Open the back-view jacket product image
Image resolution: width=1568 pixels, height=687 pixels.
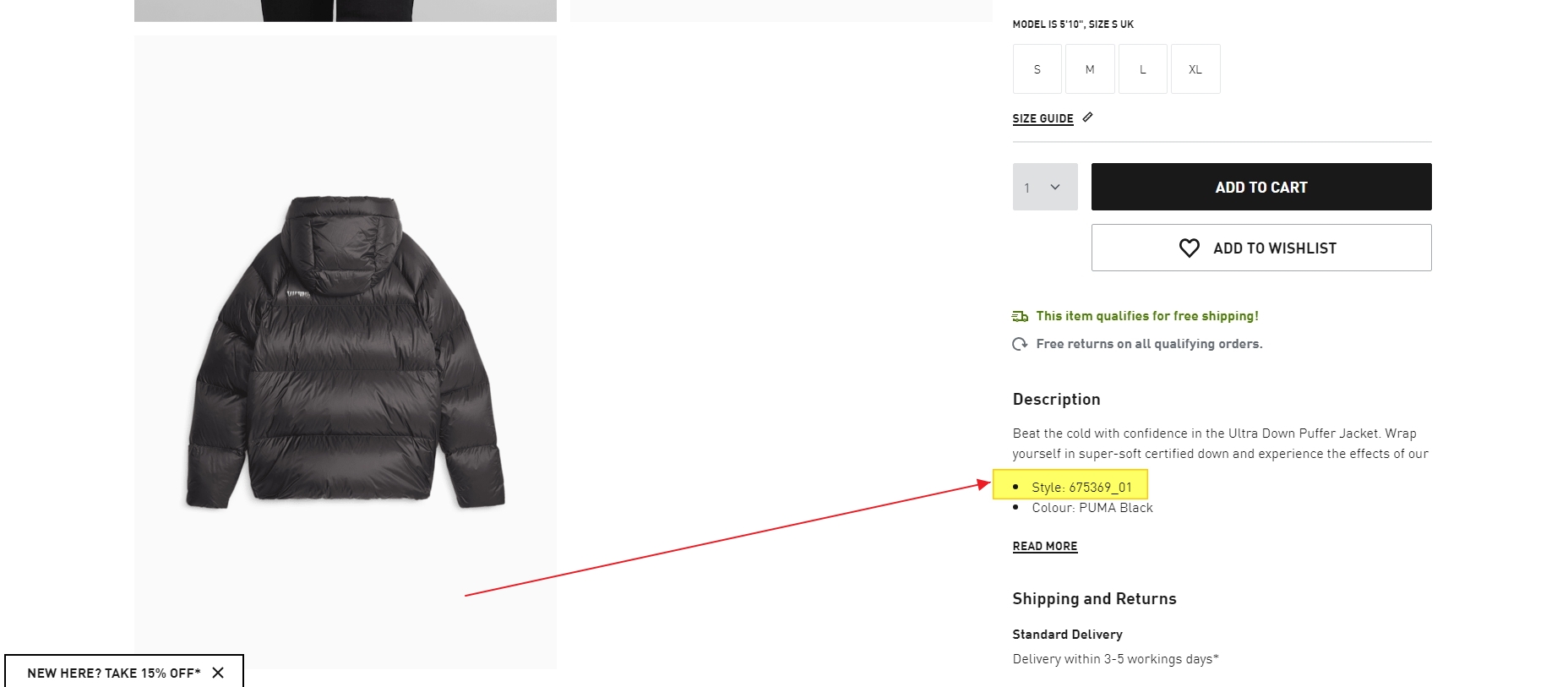[x=345, y=352]
